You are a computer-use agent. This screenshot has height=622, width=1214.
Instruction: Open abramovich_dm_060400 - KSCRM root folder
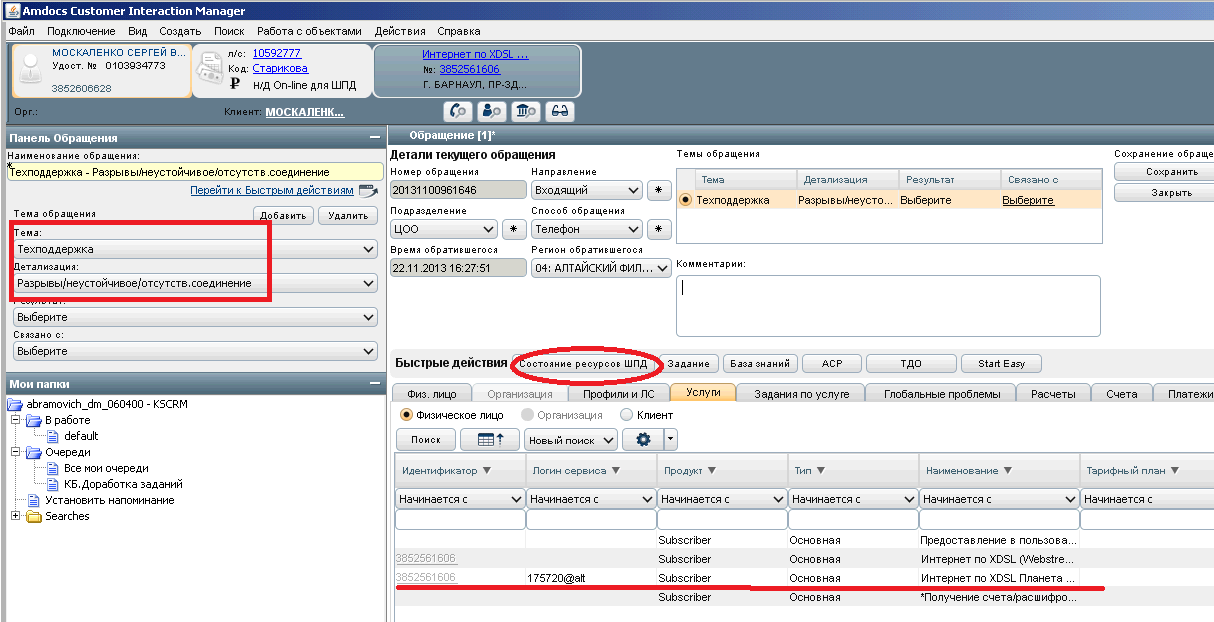click(97, 404)
